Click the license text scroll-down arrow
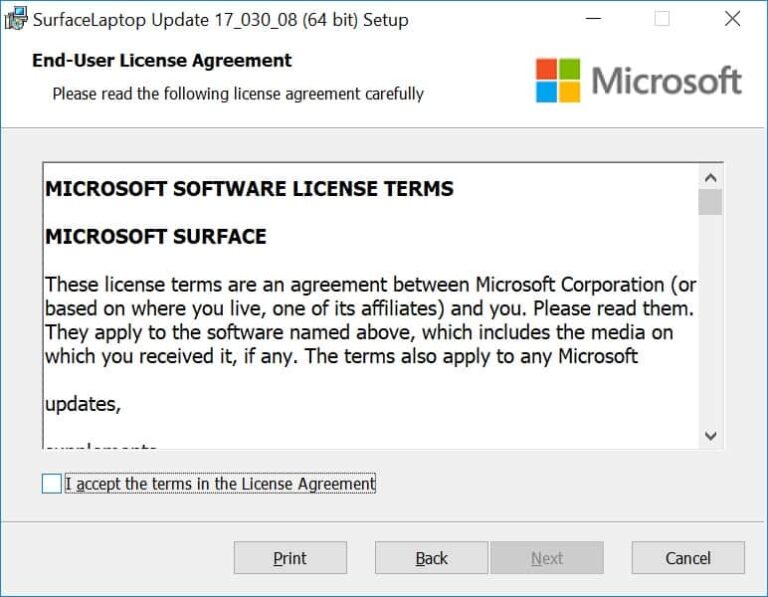The image size is (768, 597). pos(711,436)
